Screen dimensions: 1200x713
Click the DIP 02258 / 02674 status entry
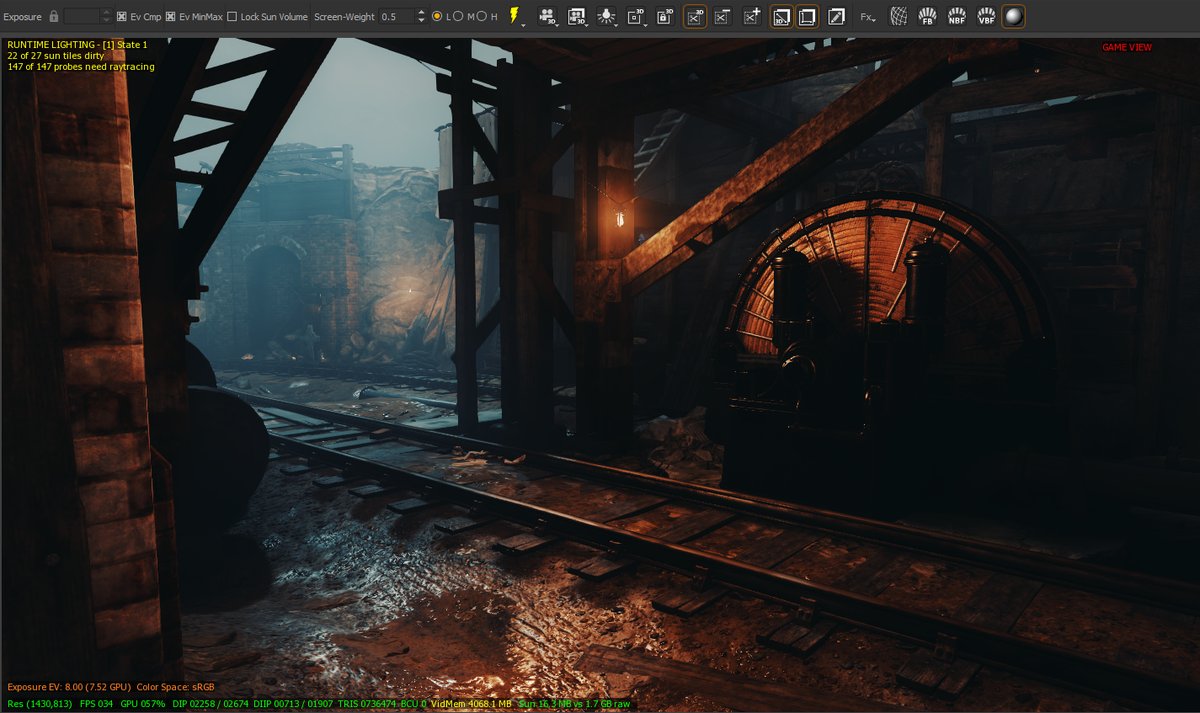click(x=210, y=704)
